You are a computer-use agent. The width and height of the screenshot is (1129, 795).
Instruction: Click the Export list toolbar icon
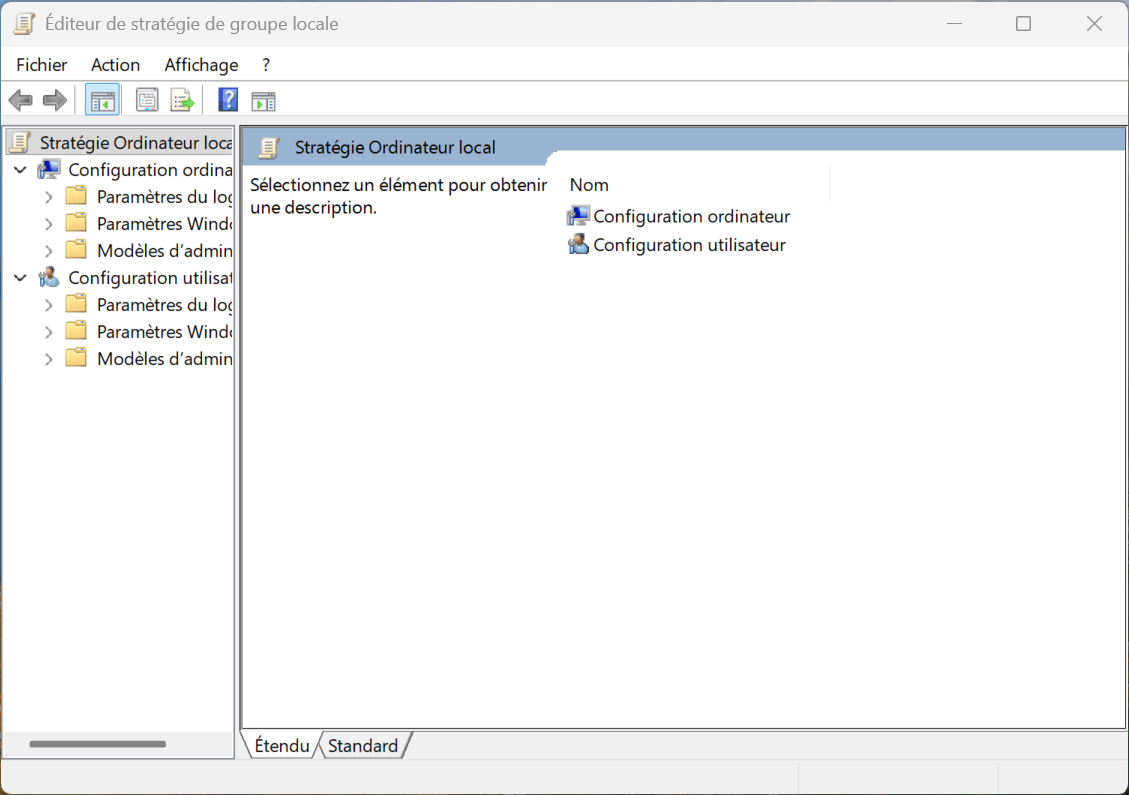click(182, 101)
